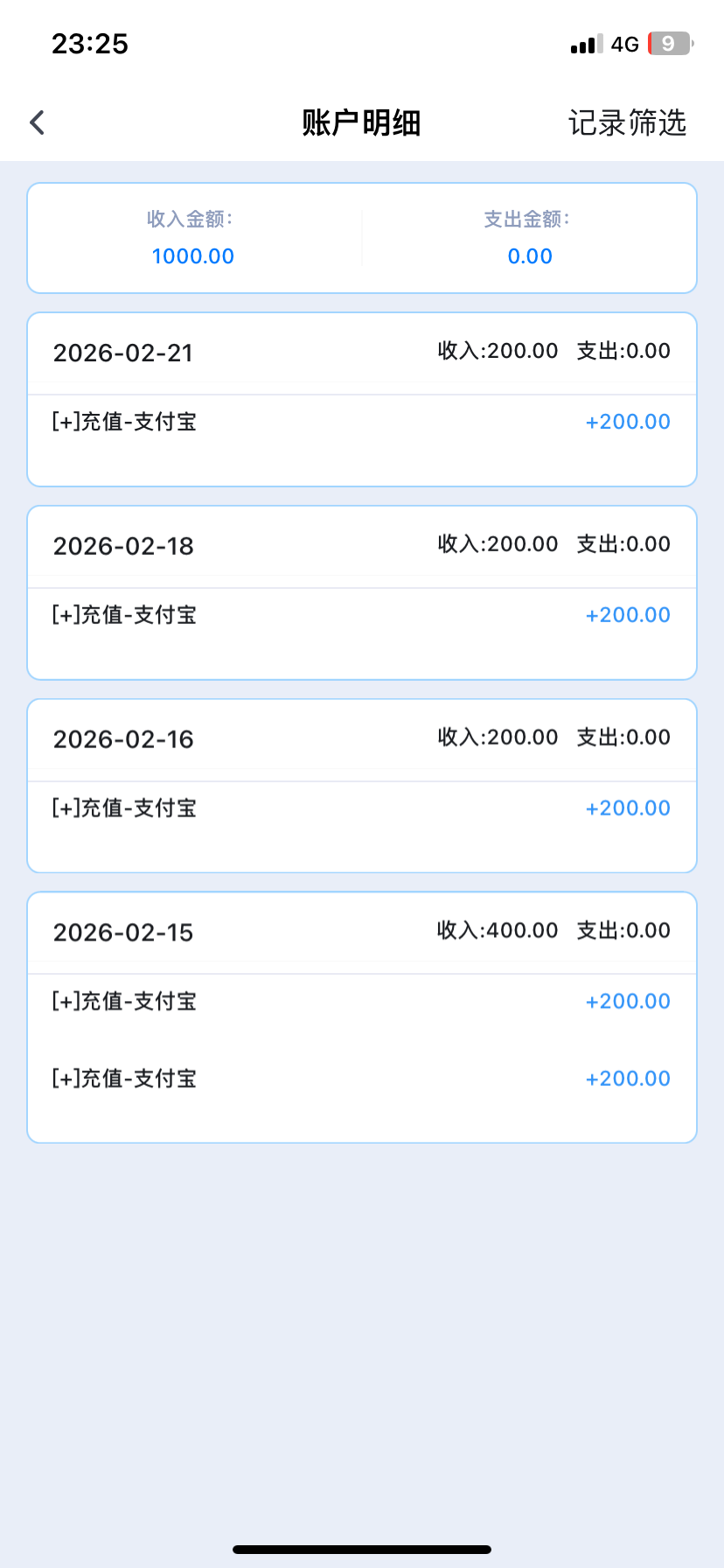Open the 2026-02-21 date header
This screenshot has width=724, height=1568.
[123, 353]
